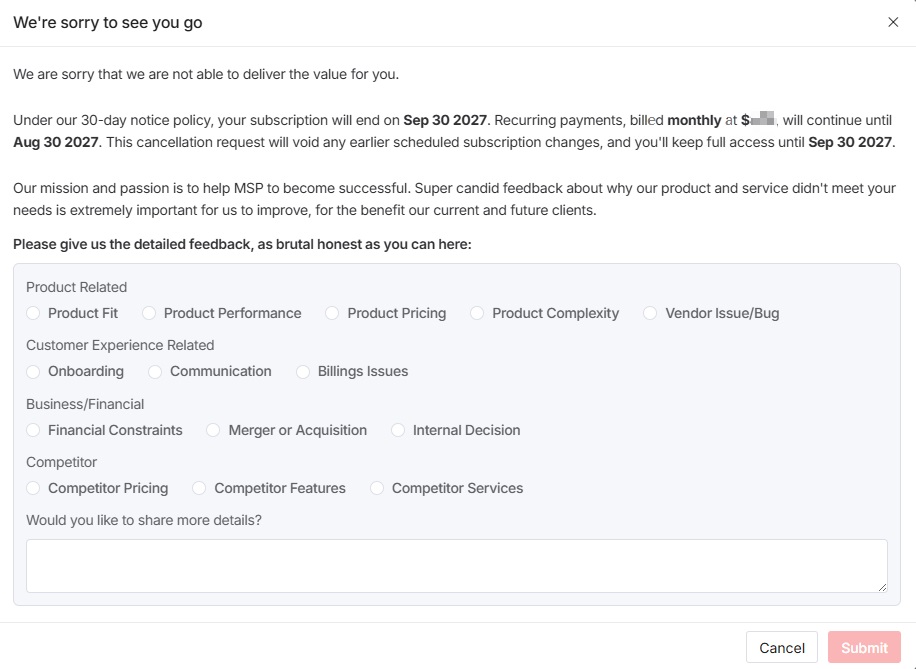Select the Billings Issues option
Screen dimensions: 916x669
(303, 371)
